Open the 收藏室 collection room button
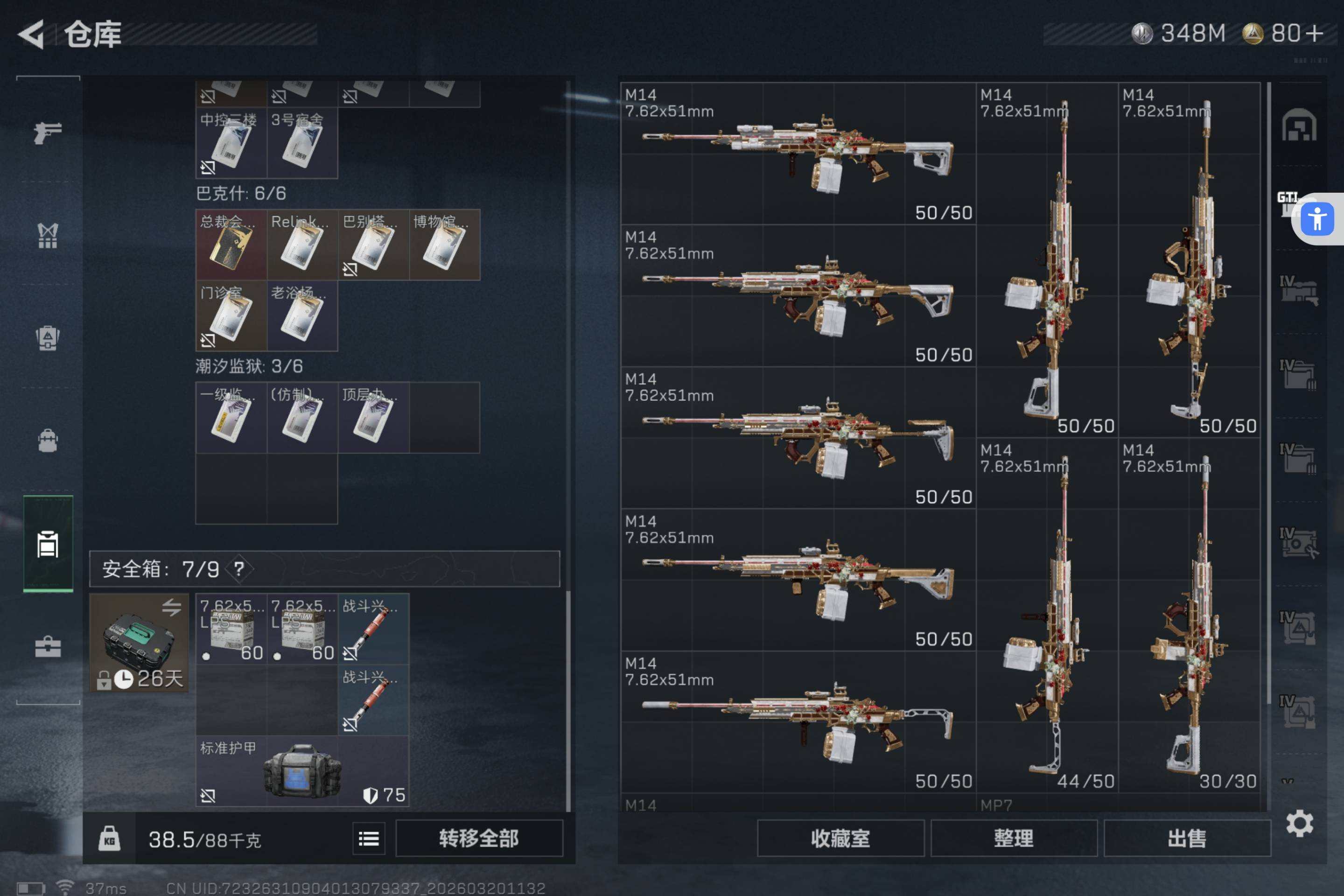 coord(840,838)
